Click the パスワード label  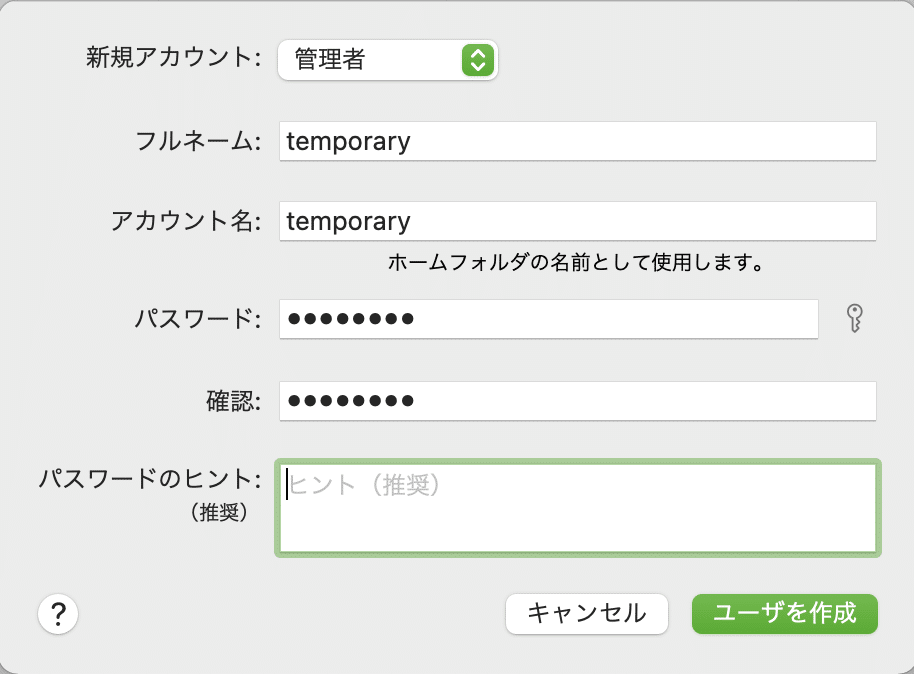pos(197,319)
